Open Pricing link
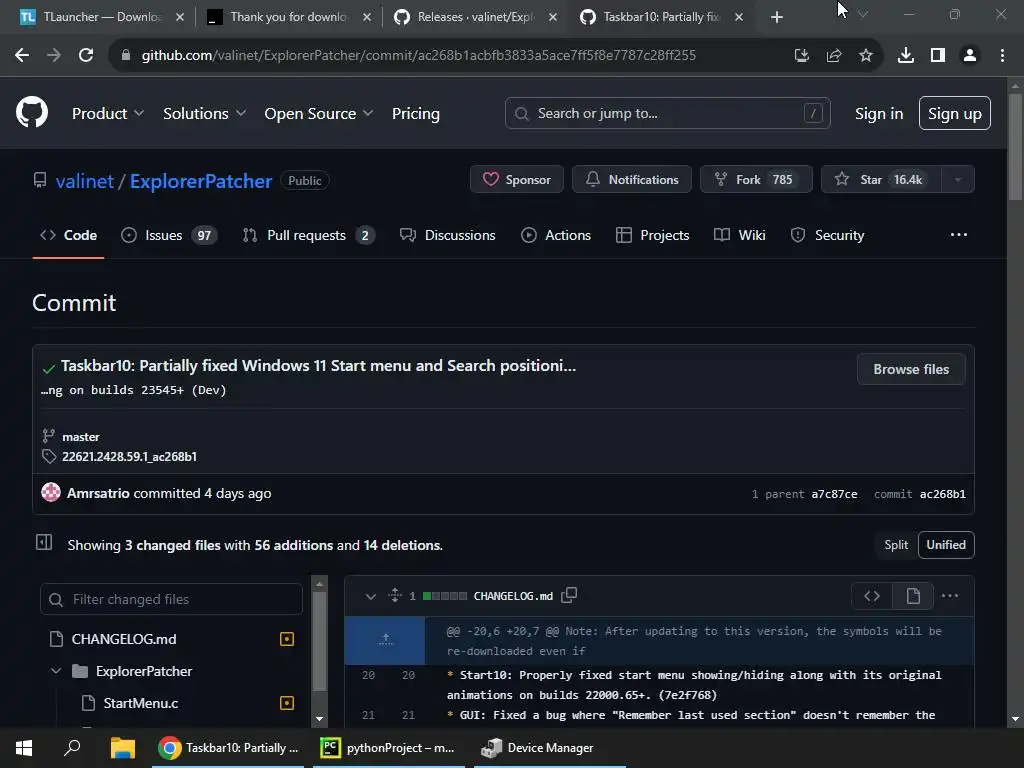1024x768 pixels. (x=415, y=114)
